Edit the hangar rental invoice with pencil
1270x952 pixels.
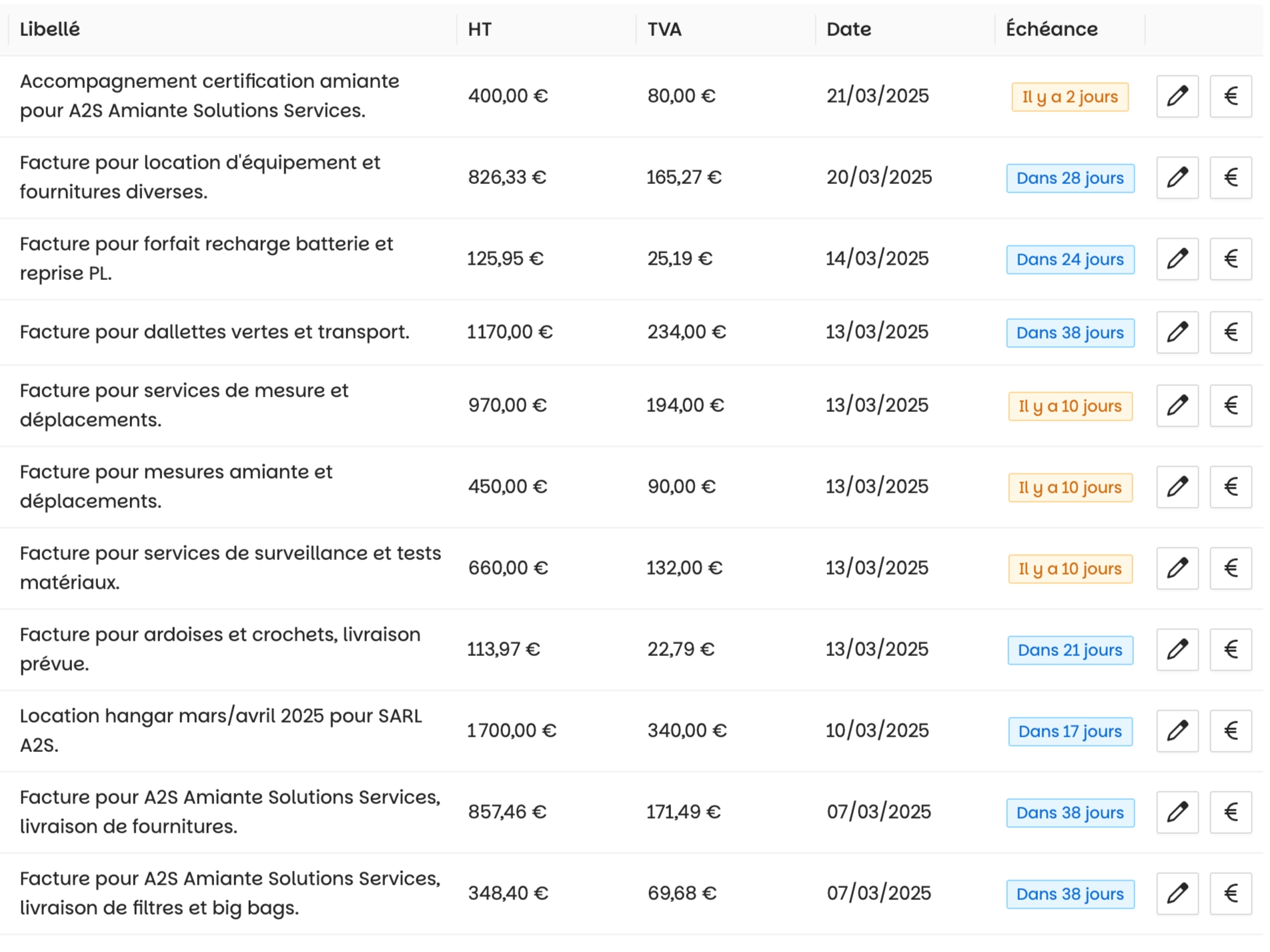(x=1177, y=731)
